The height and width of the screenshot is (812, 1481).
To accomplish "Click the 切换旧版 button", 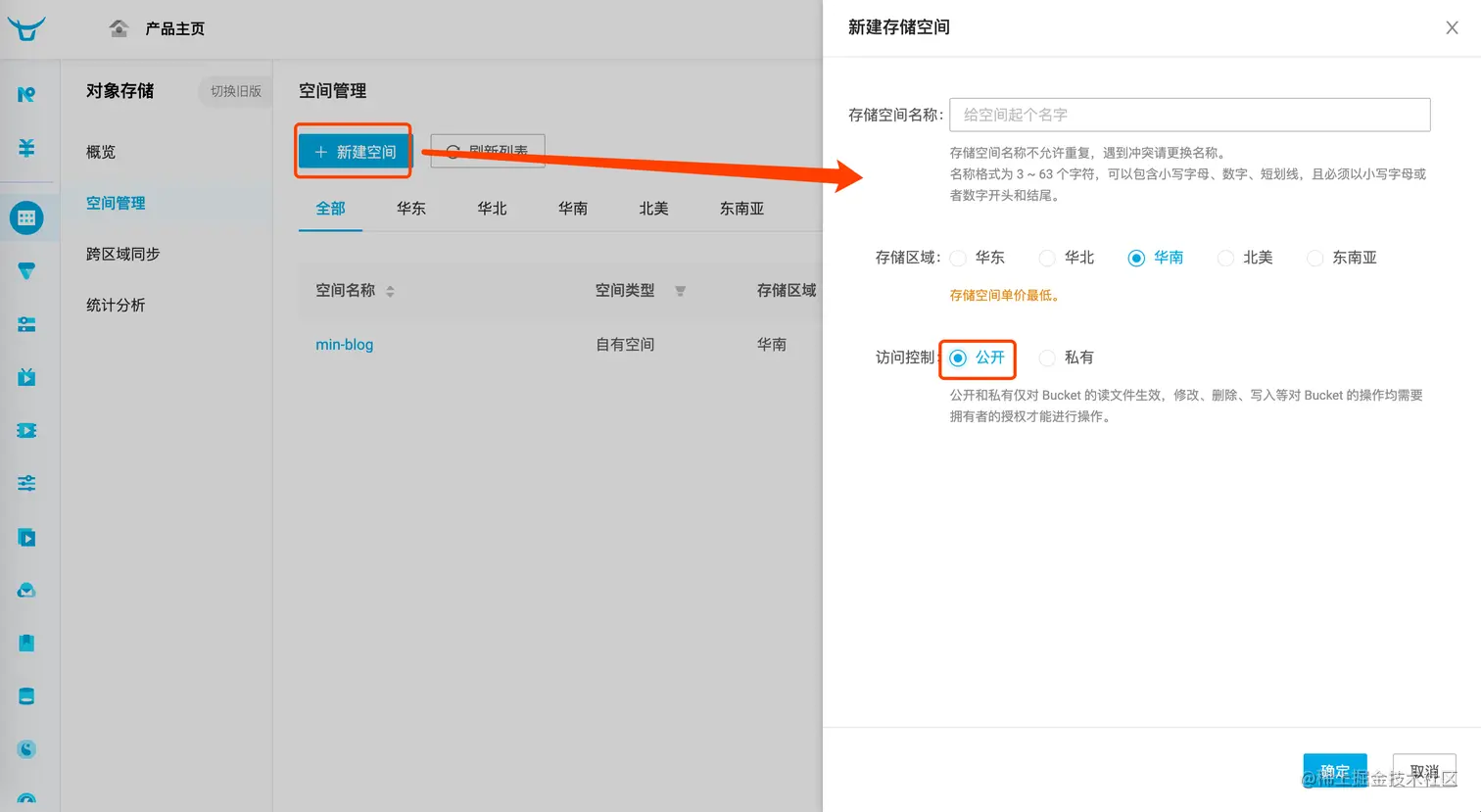I will point(236,91).
